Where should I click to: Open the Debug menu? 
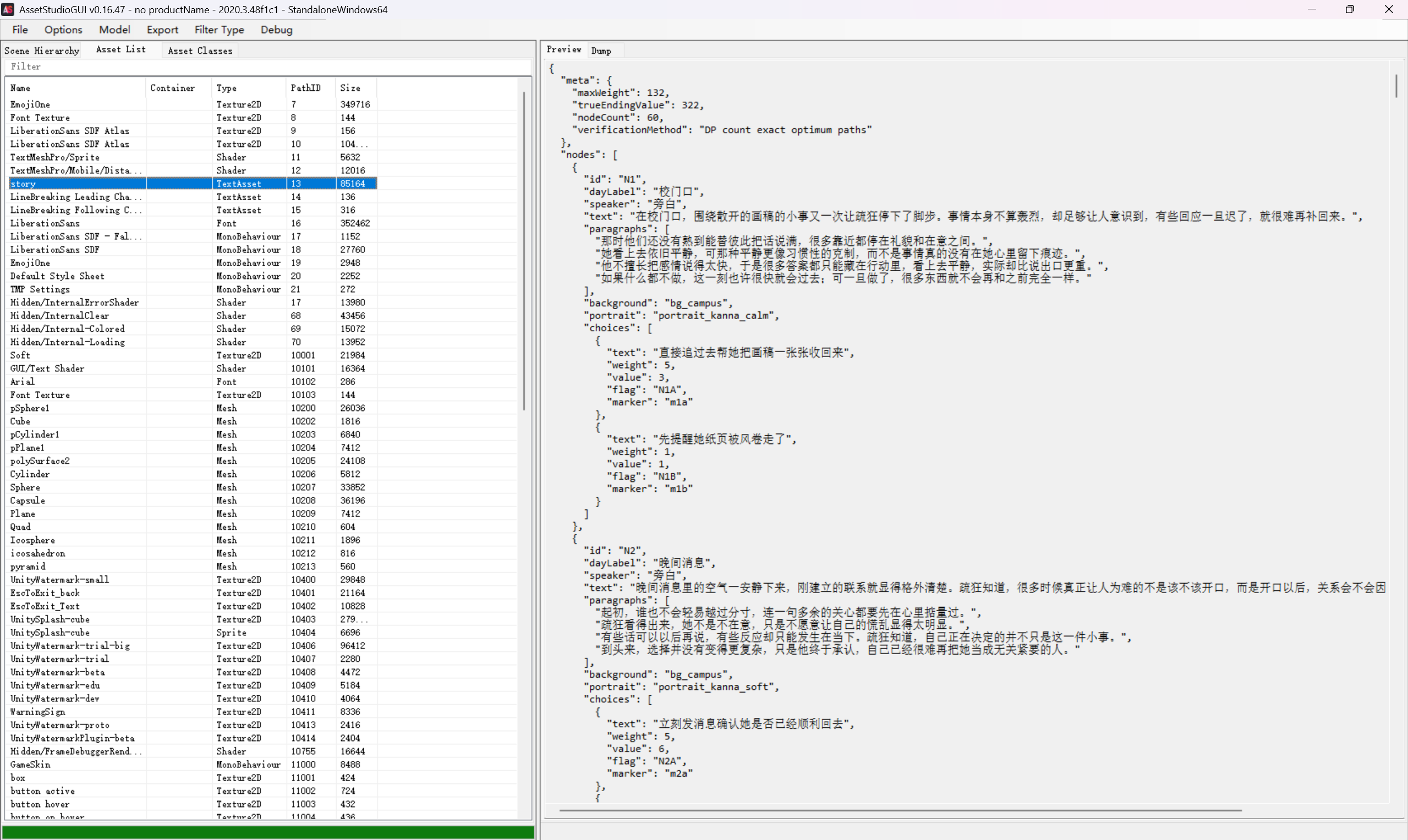click(276, 30)
